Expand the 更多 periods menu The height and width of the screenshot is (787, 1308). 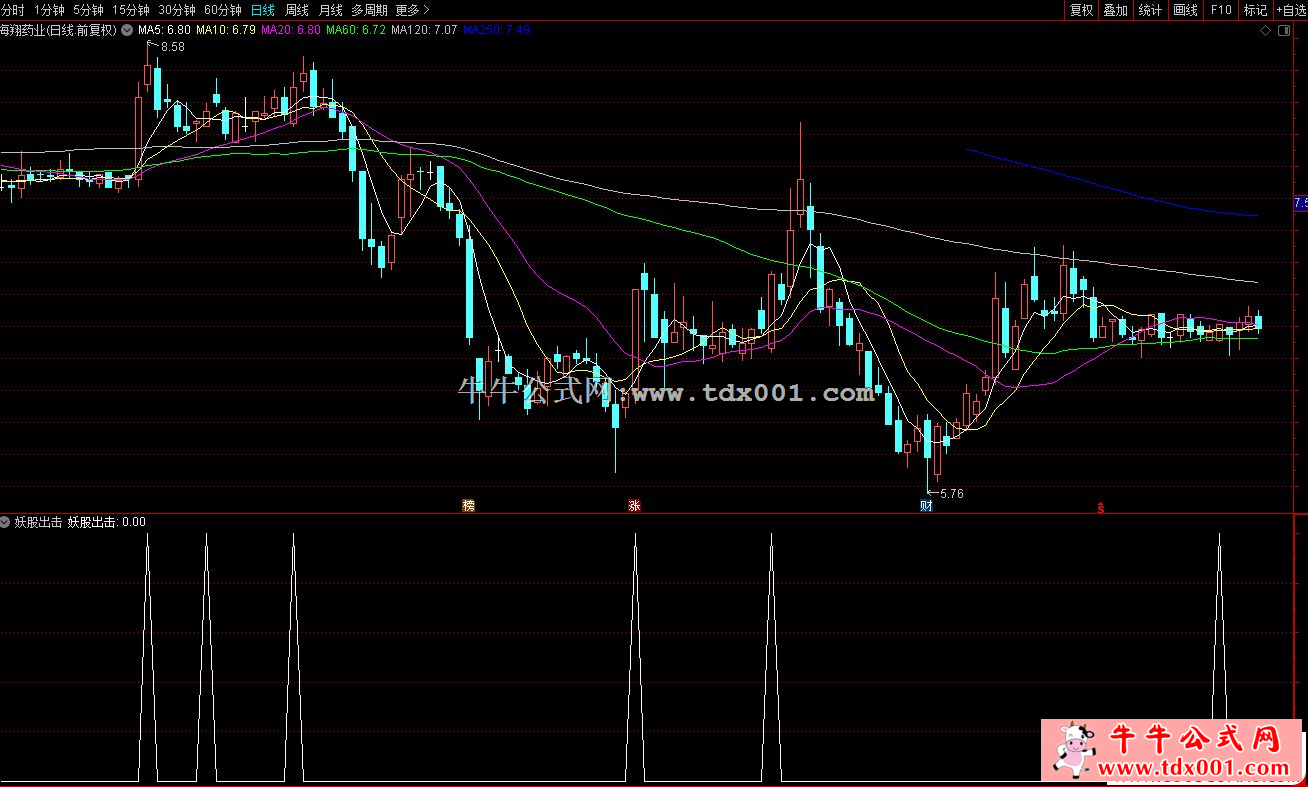pyautogui.click(x=413, y=10)
